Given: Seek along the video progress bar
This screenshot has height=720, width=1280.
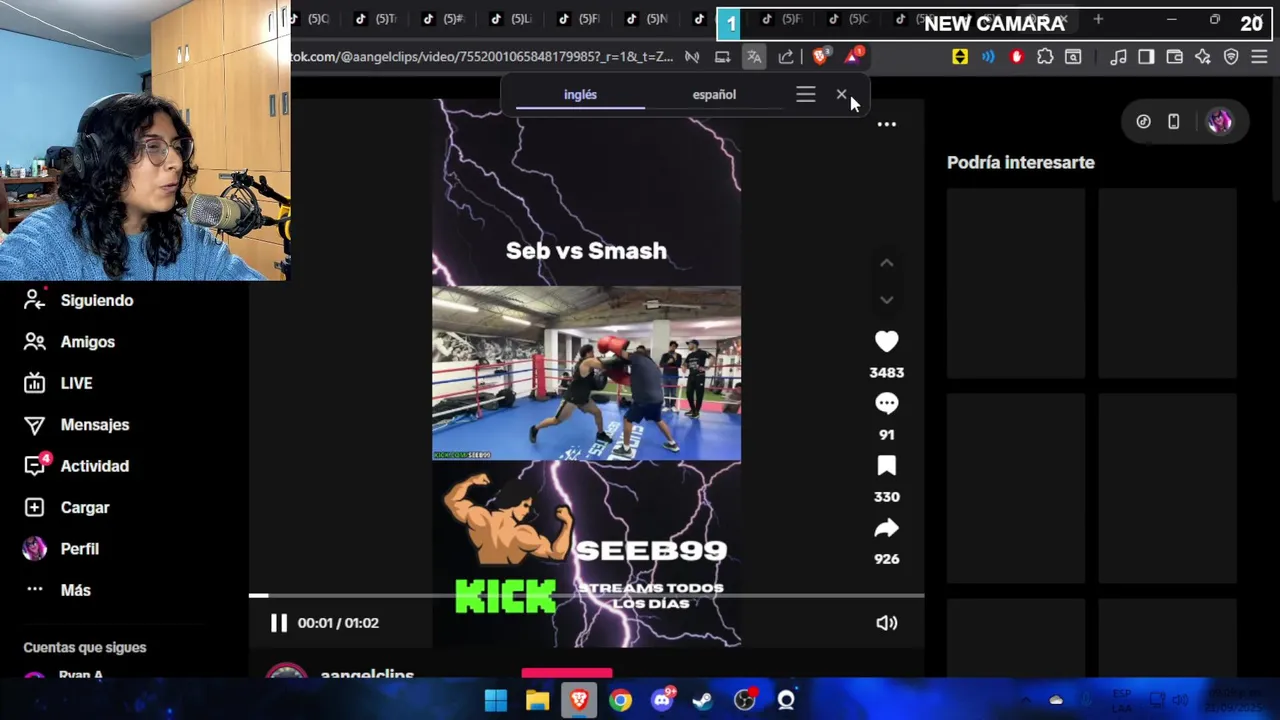Looking at the screenshot, I should click(x=586, y=596).
